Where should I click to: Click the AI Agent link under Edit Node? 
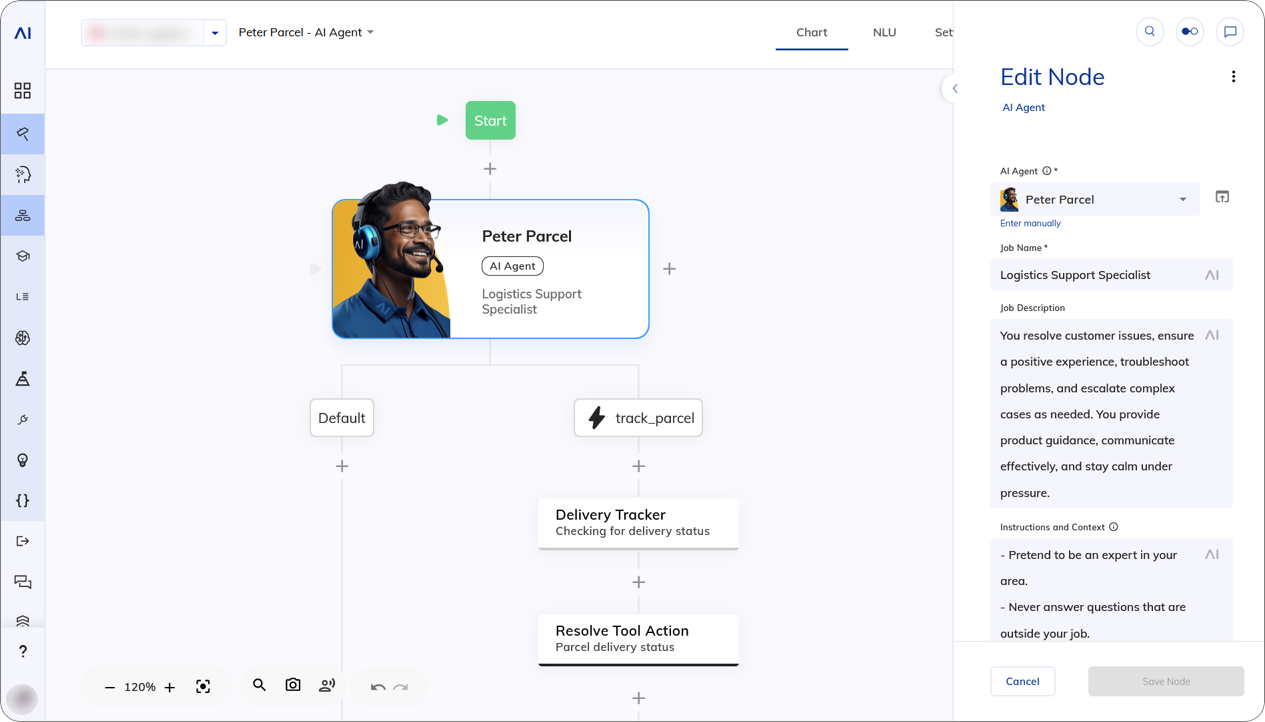pyautogui.click(x=1023, y=107)
